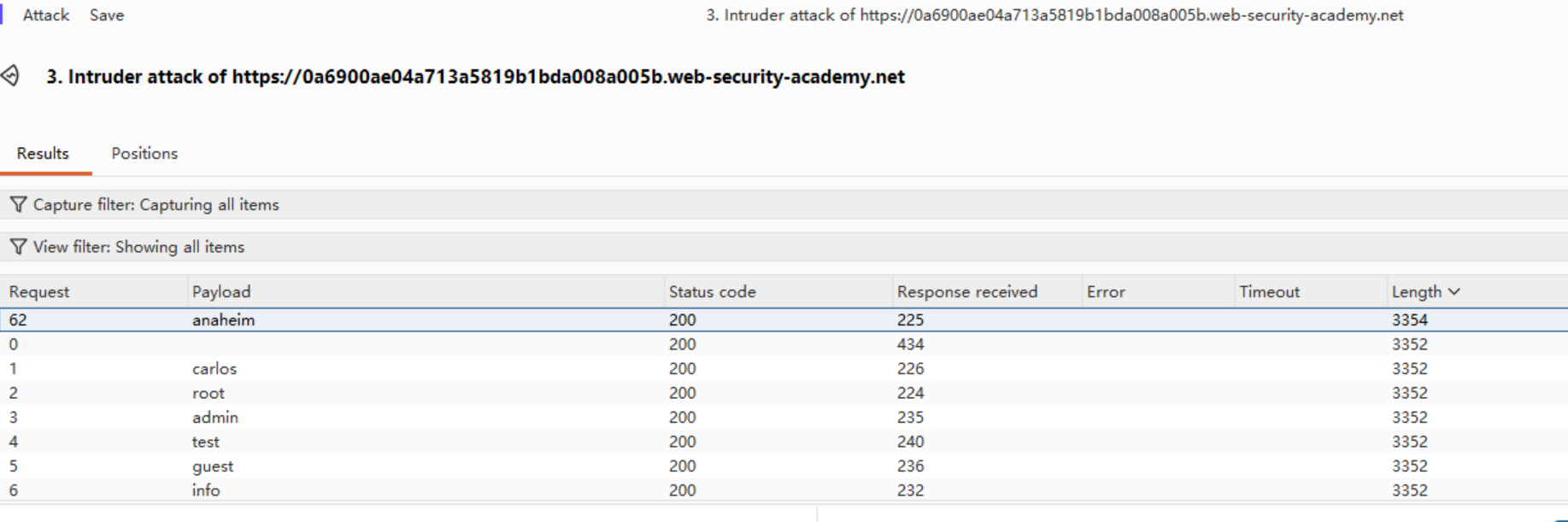
Task: Click the funnel icon beside View filter
Action: 18,247
